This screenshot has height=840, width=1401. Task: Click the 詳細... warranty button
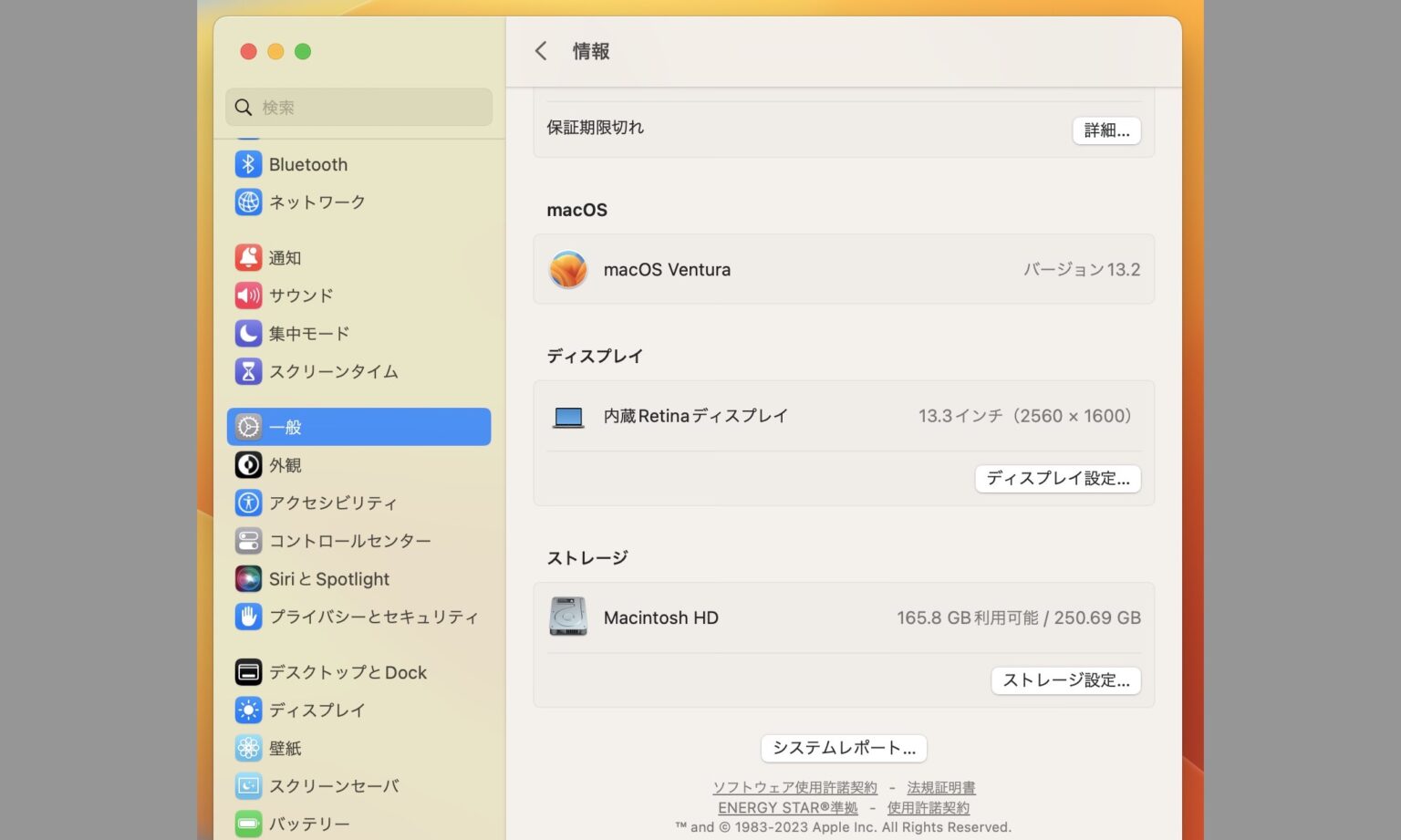click(1106, 130)
